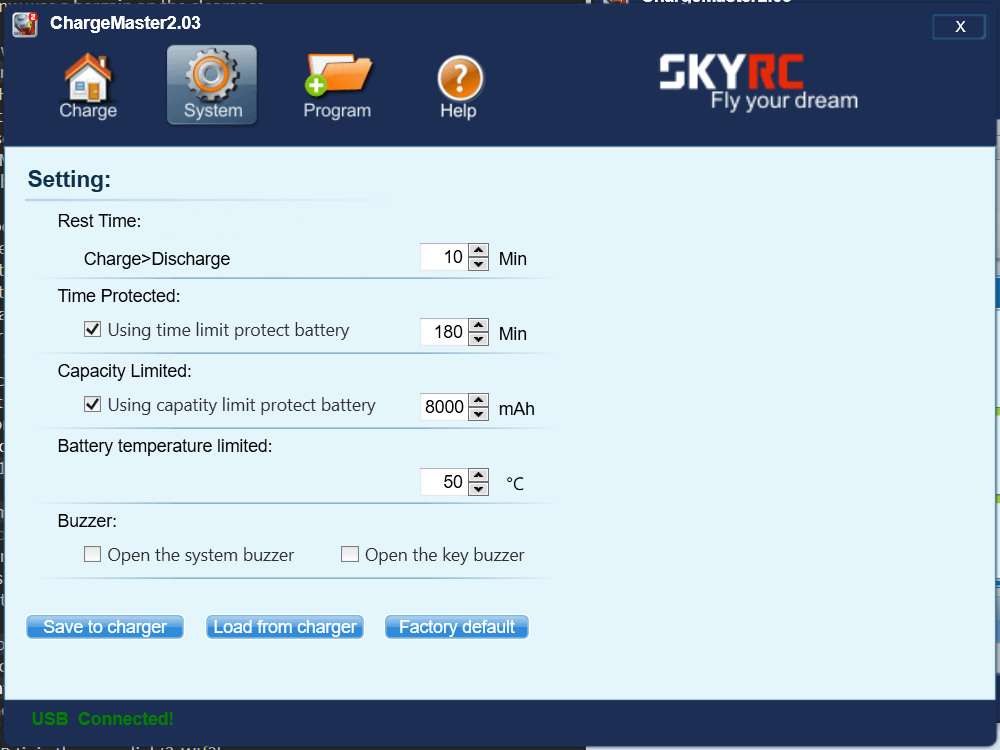
Task: Raise battery temperature limit with up arrow
Action: (x=479, y=476)
